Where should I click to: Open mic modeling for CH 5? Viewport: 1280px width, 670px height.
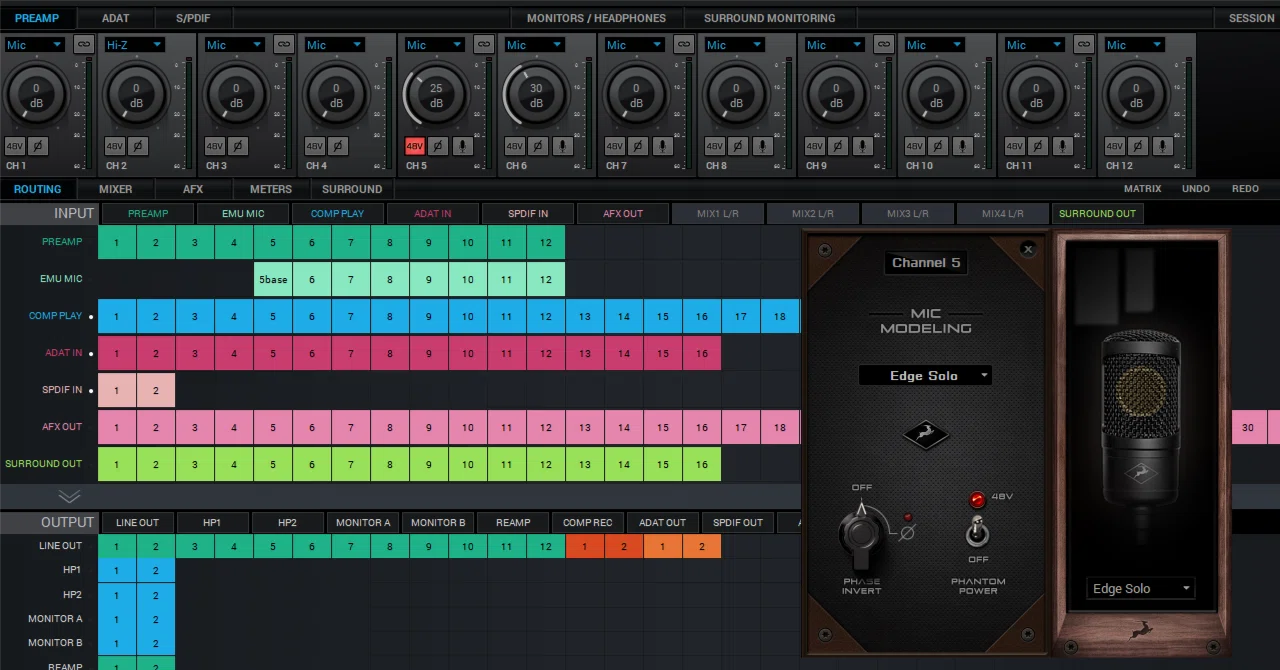[x=462, y=146]
